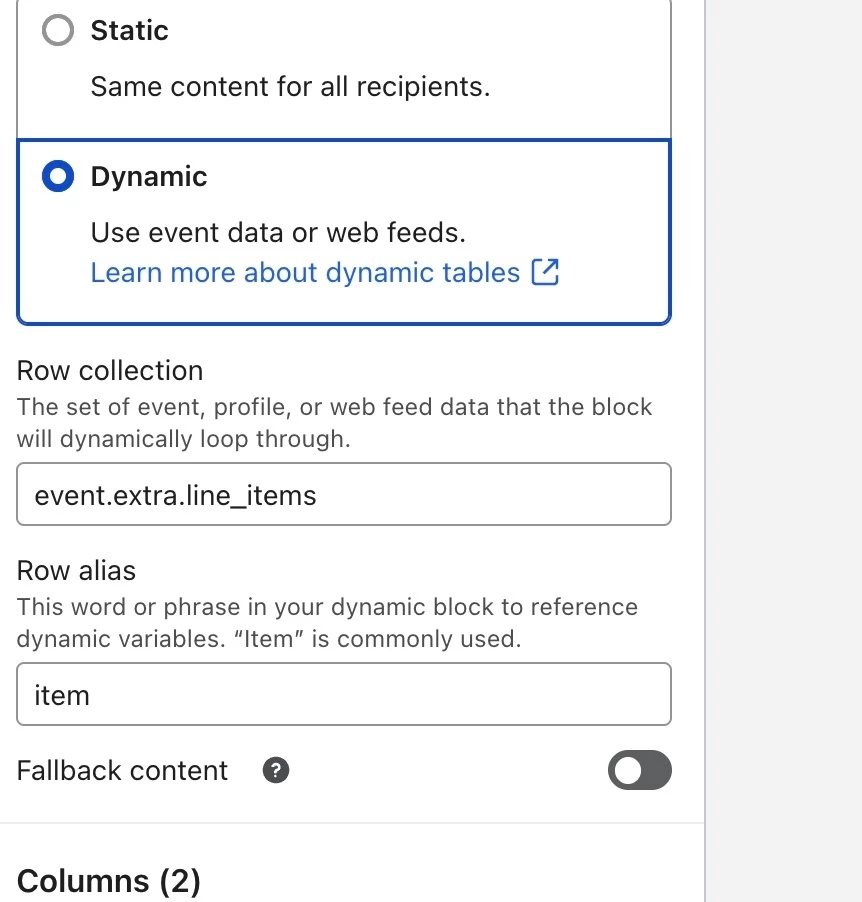
Task: Click the Fallback content label text
Action: [x=122, y=771]
